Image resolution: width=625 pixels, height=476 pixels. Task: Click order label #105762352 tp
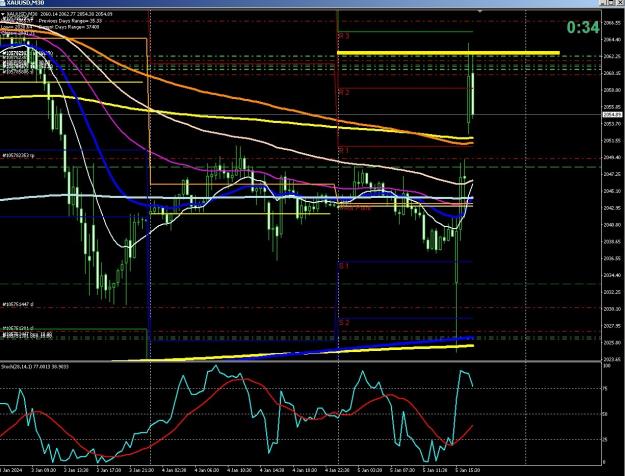click(x=18, y=155)
